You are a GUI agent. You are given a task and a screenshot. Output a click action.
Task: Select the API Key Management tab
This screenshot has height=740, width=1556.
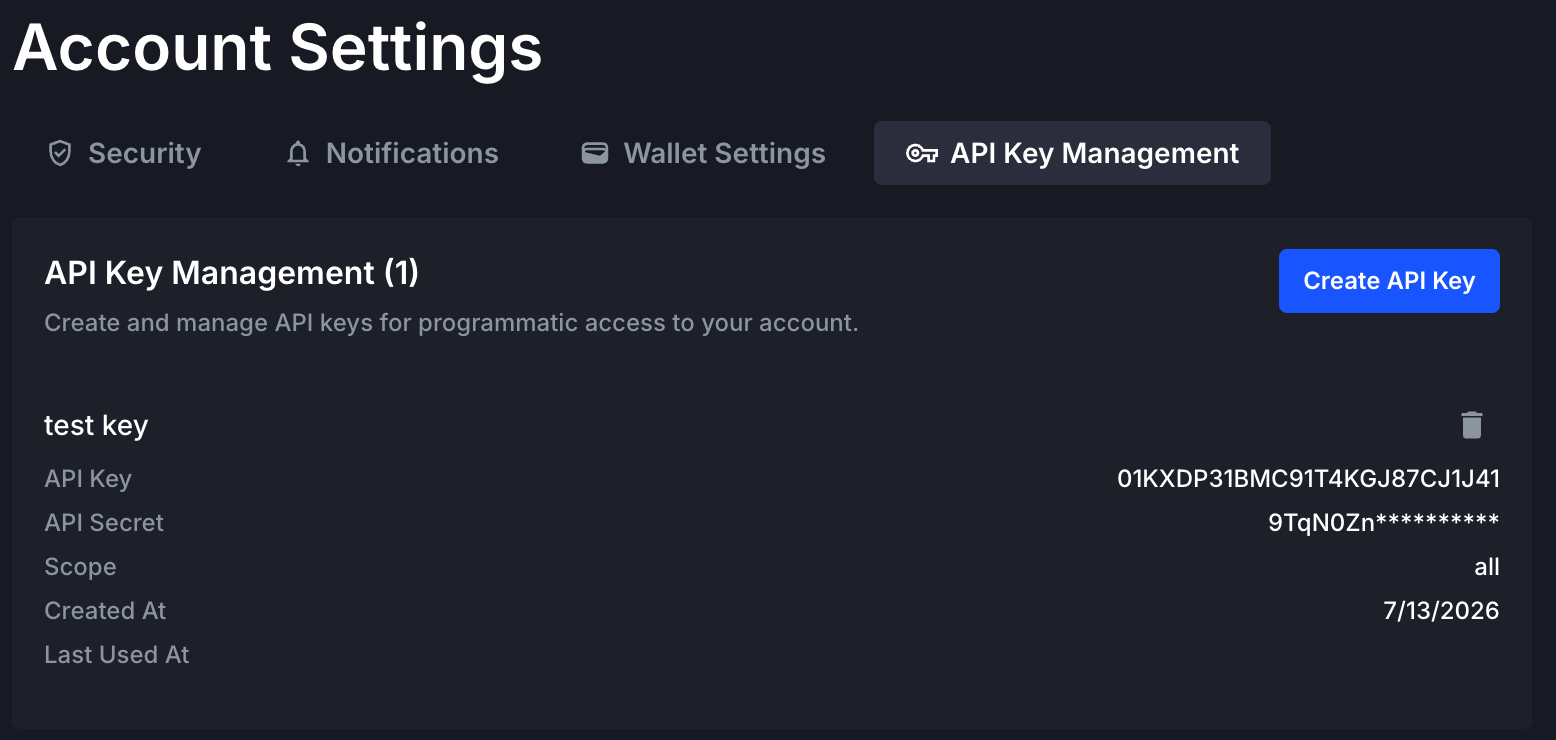[x=1072, y=153]
